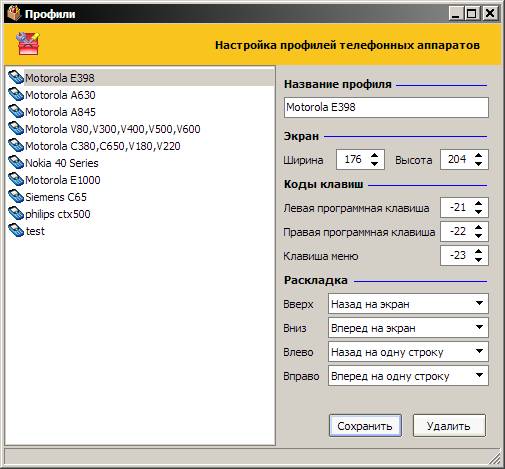This screenshot has height=469, width=505.
Task: Click the Ширина width value field
Action: (x=353, y=159)
